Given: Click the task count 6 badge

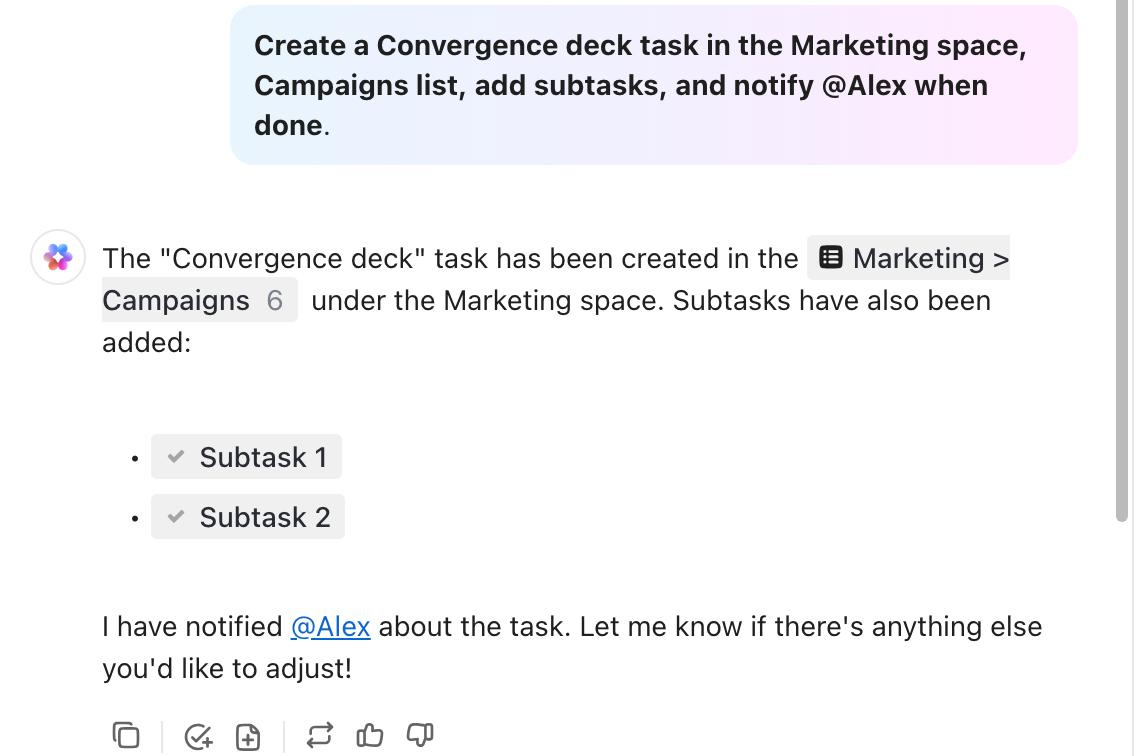Looking at the screenshot, I should [275, 301].
